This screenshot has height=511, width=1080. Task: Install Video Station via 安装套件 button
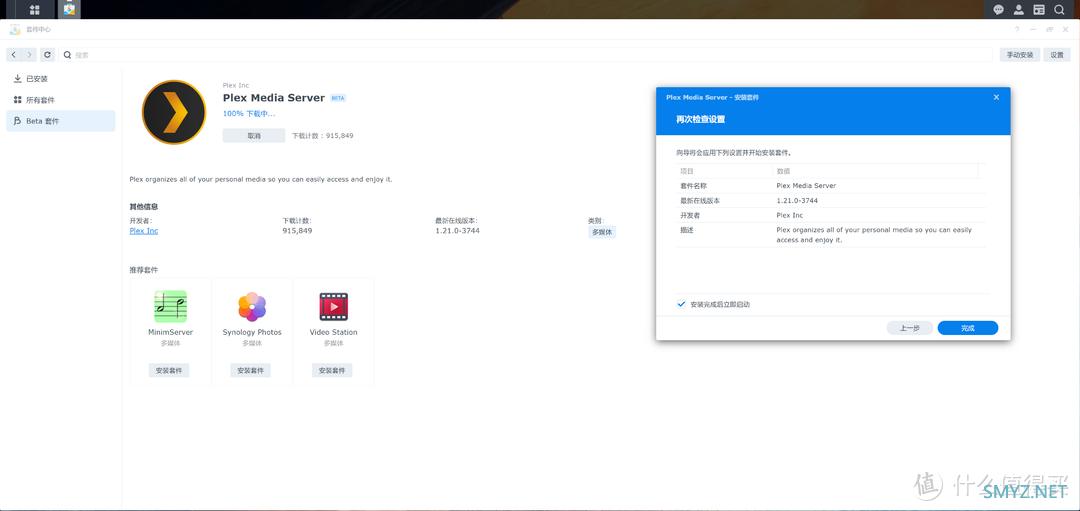[x=332, y=371]
